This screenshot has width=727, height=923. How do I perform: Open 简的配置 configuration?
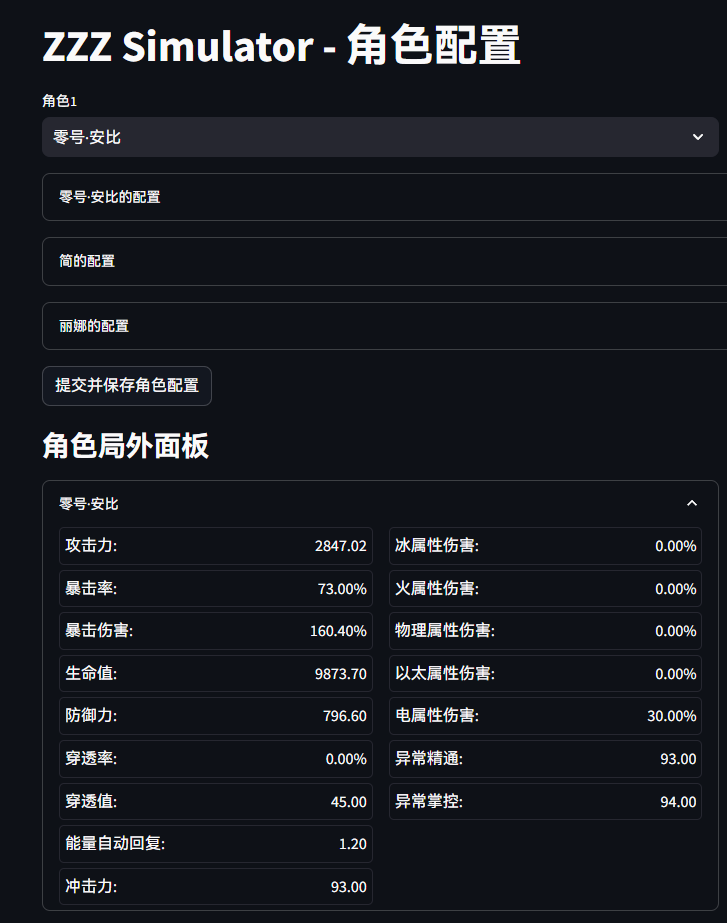(380, 261)
